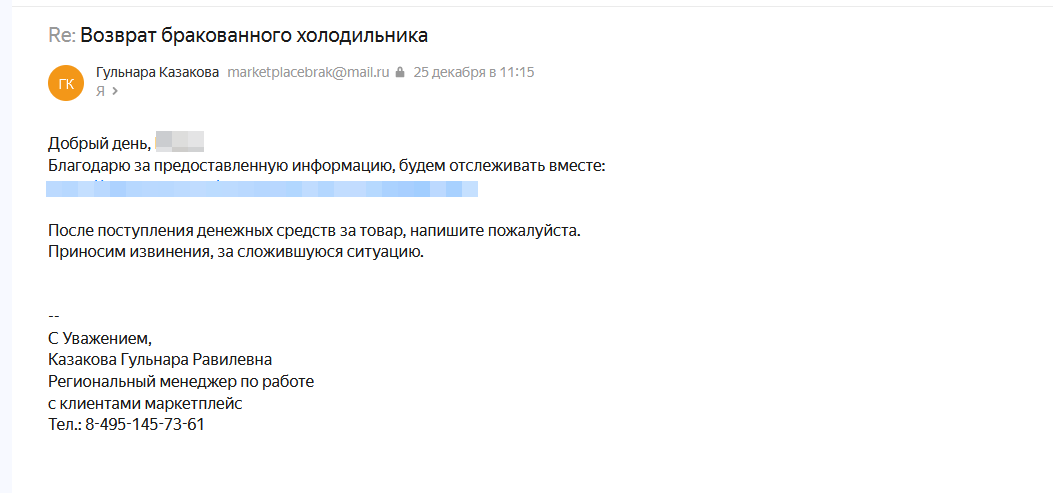1053x493 pixels.
Task: Click the signature separator dashes
Action: click(x=54, y=316)
